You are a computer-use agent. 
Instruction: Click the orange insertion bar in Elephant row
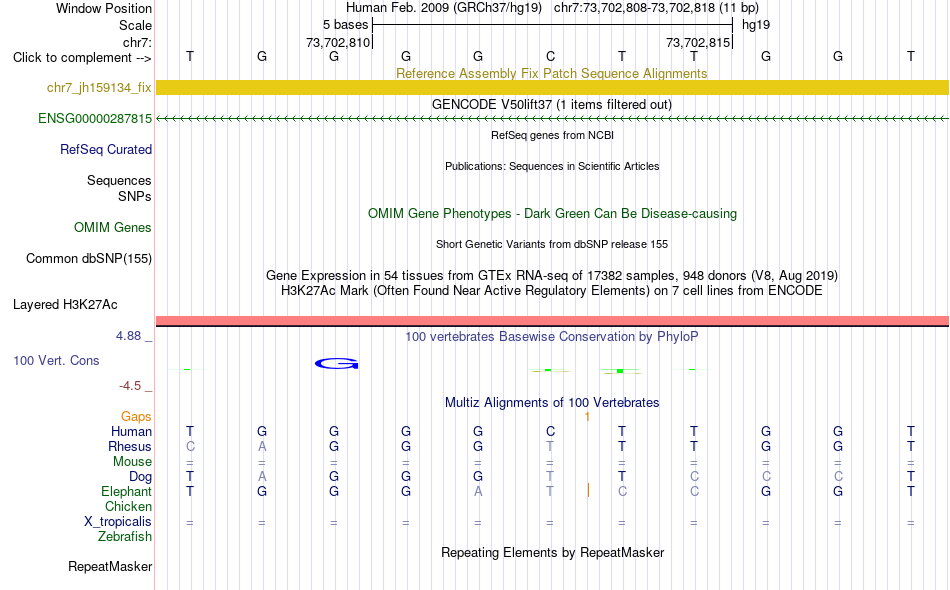pos(588,490)
